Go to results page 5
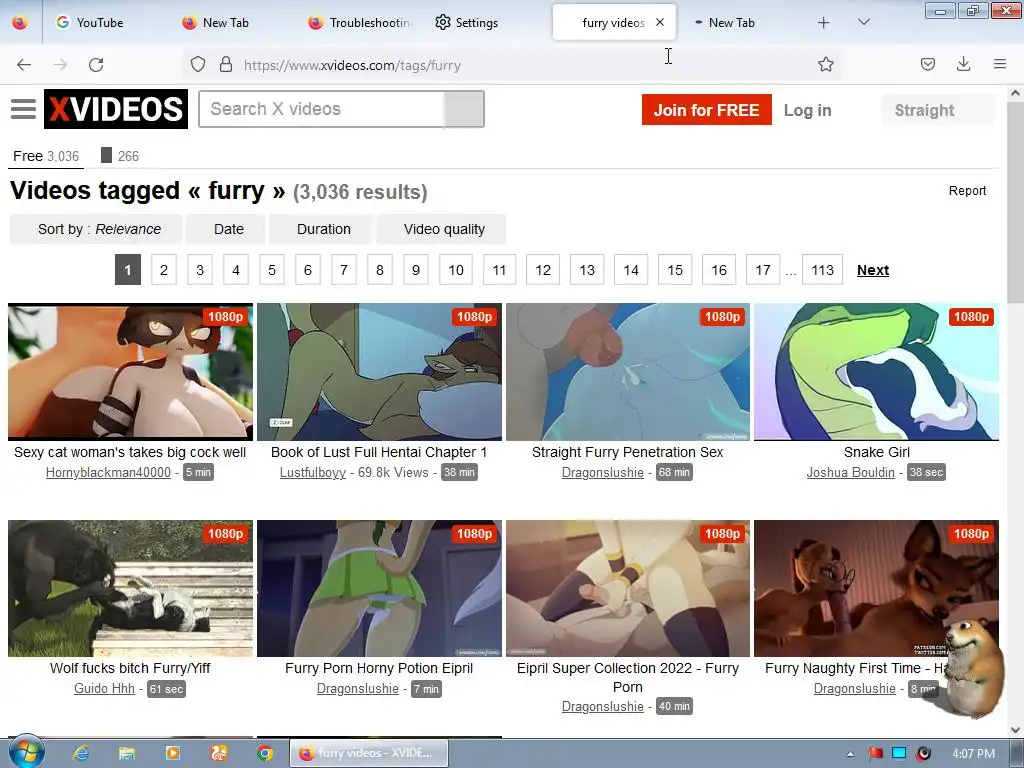The height and width of the screenshot is (768, 1024). [x=272, y=270]
